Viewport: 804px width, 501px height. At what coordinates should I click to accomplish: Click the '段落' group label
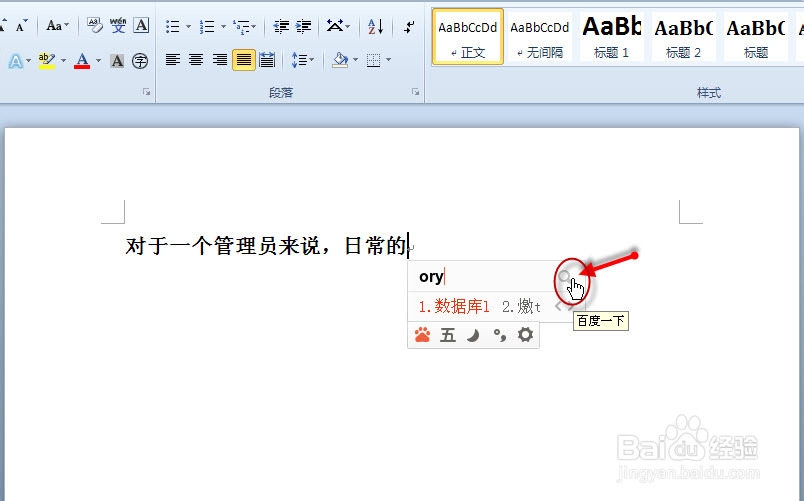(x=281, y=93)
